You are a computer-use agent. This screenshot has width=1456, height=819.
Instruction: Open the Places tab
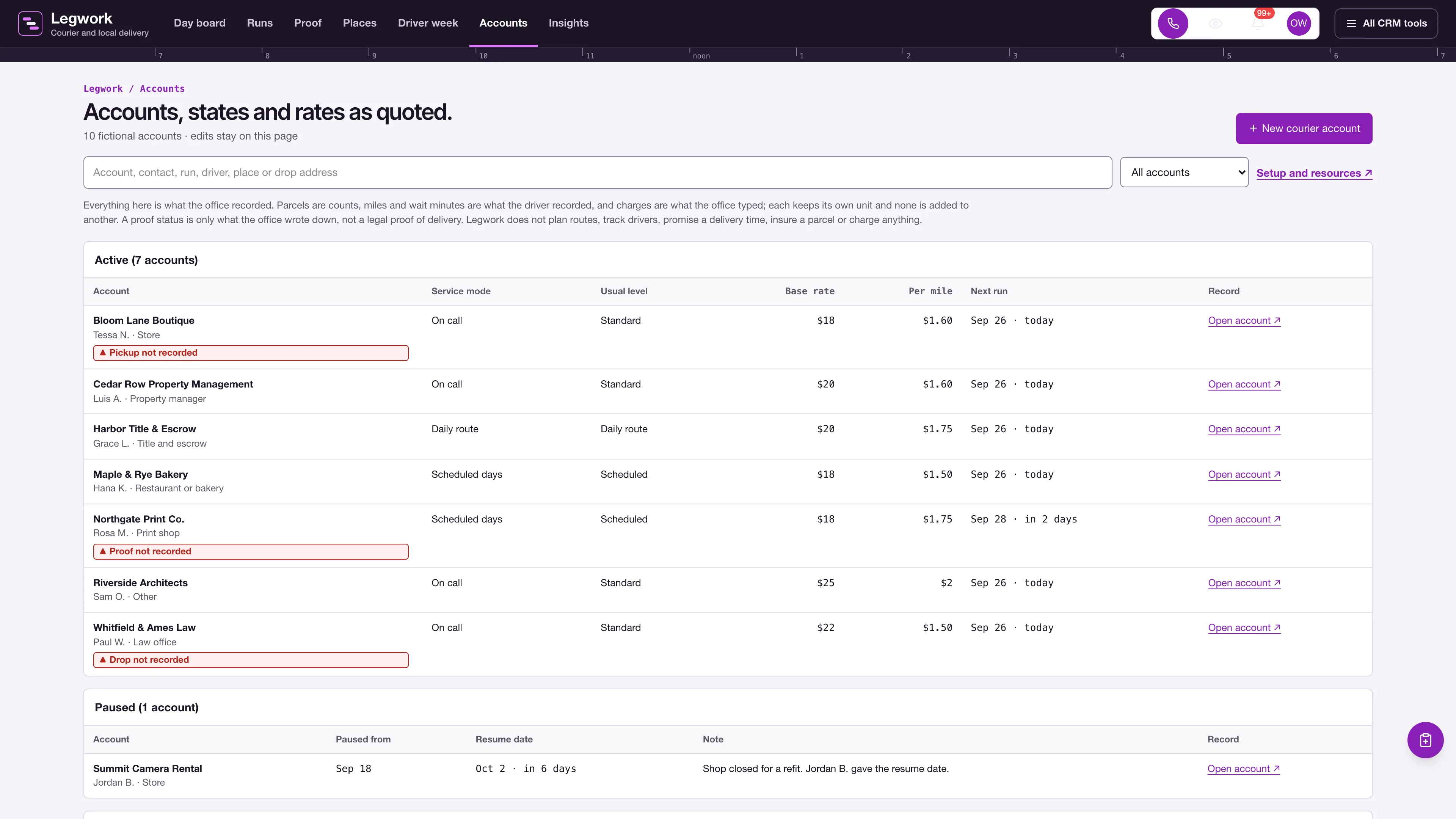[x=359, y=23]
